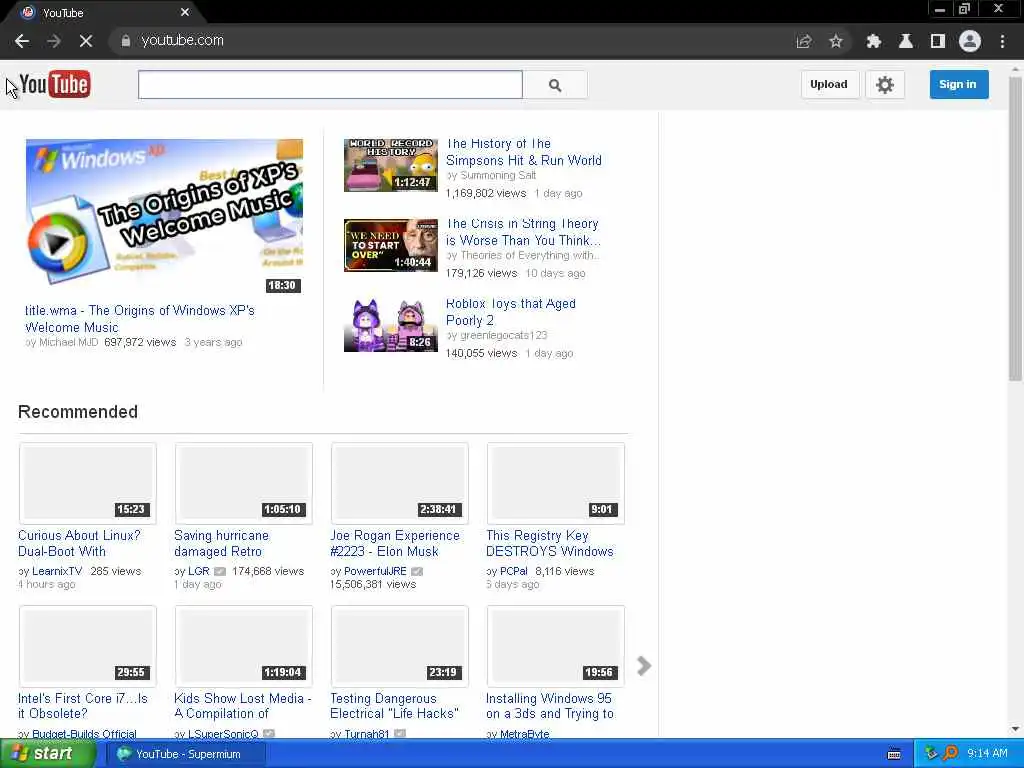Image resolution: width=1024 pixels, height=768 pixels.
Task: Visit the PCPal channel link
Action: tap(513, 571)
